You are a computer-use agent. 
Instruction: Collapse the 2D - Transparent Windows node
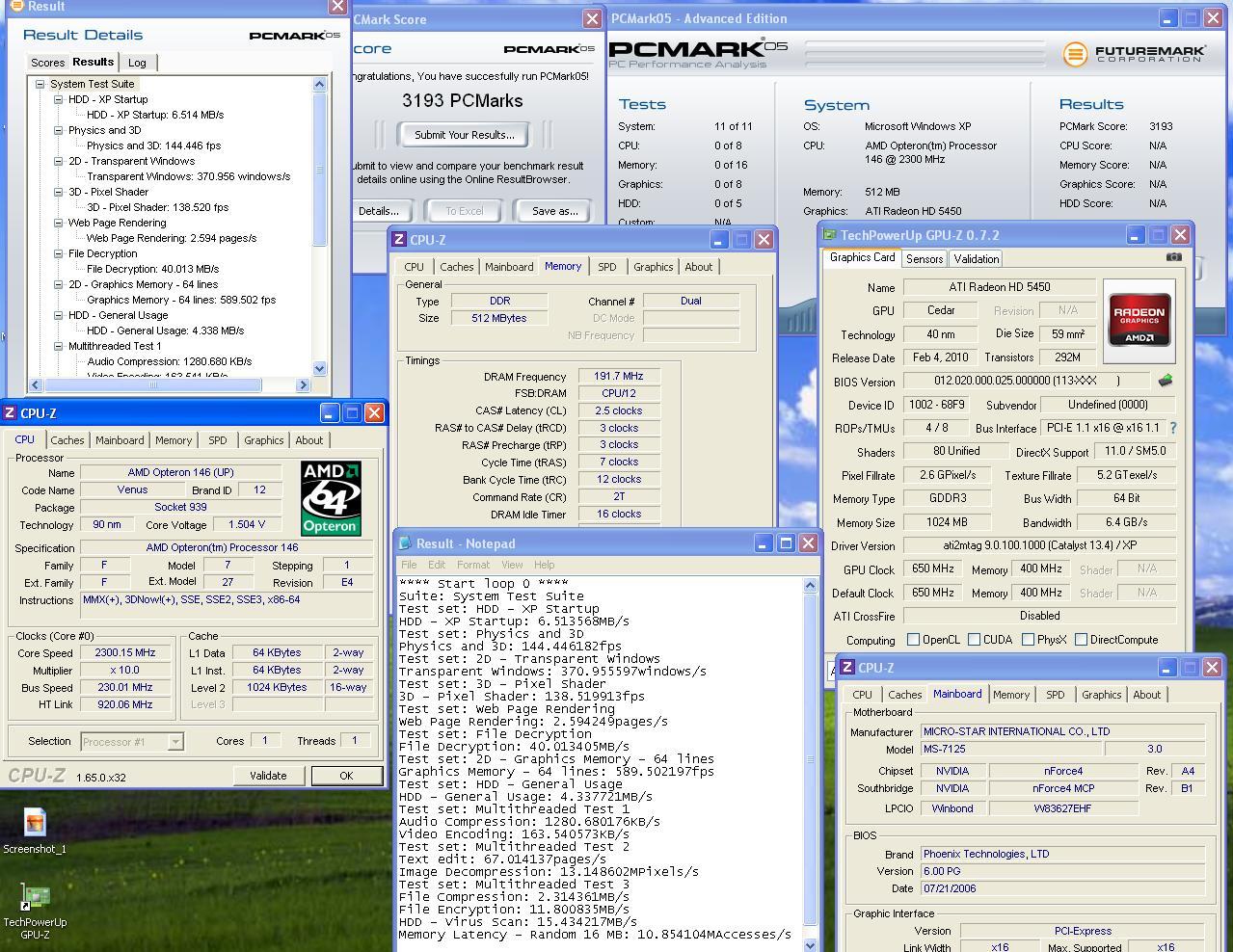pyautogui.click(x=58, y=161)
